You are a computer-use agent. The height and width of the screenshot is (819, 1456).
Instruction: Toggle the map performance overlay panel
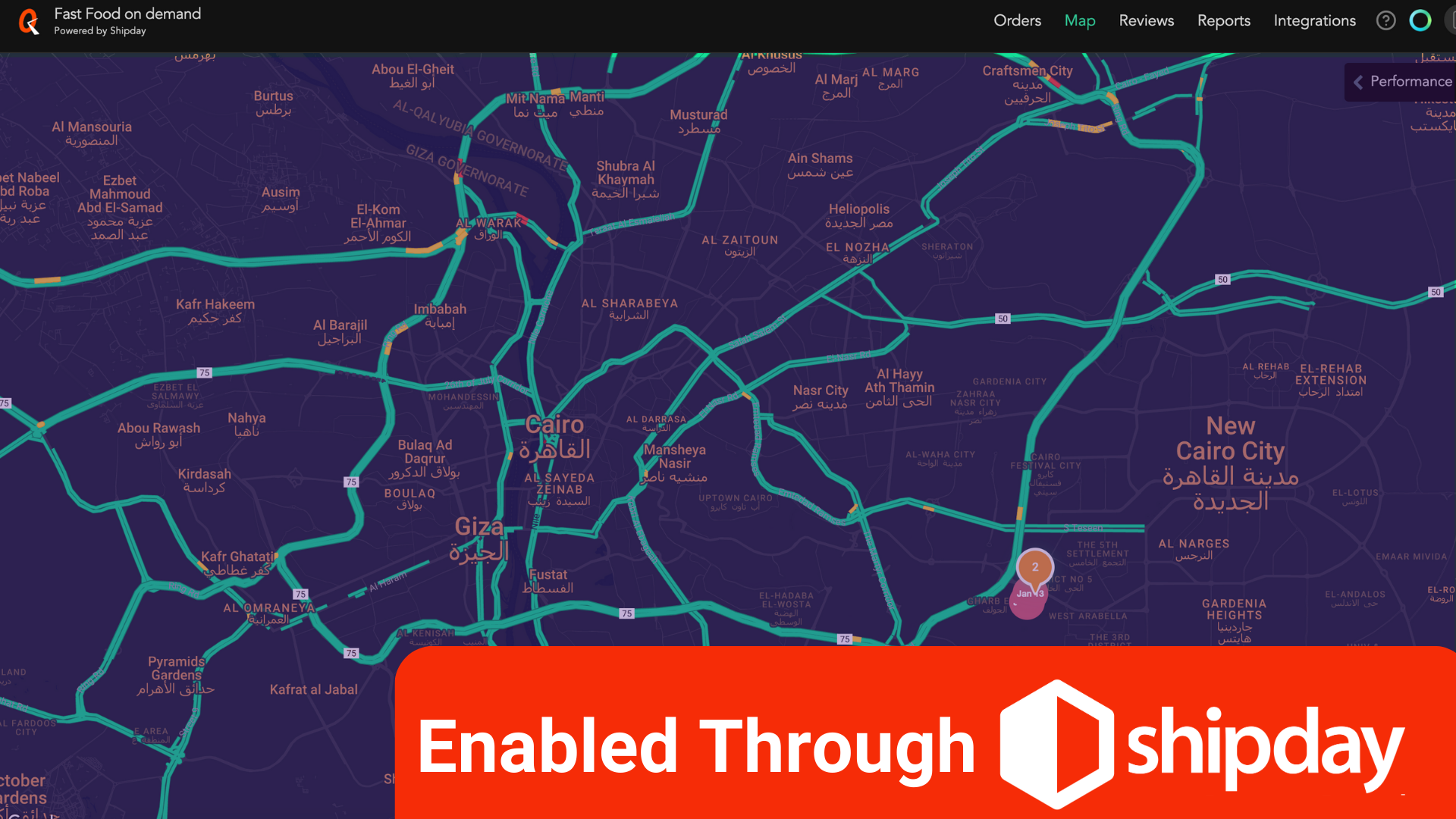pos(1401,81)
